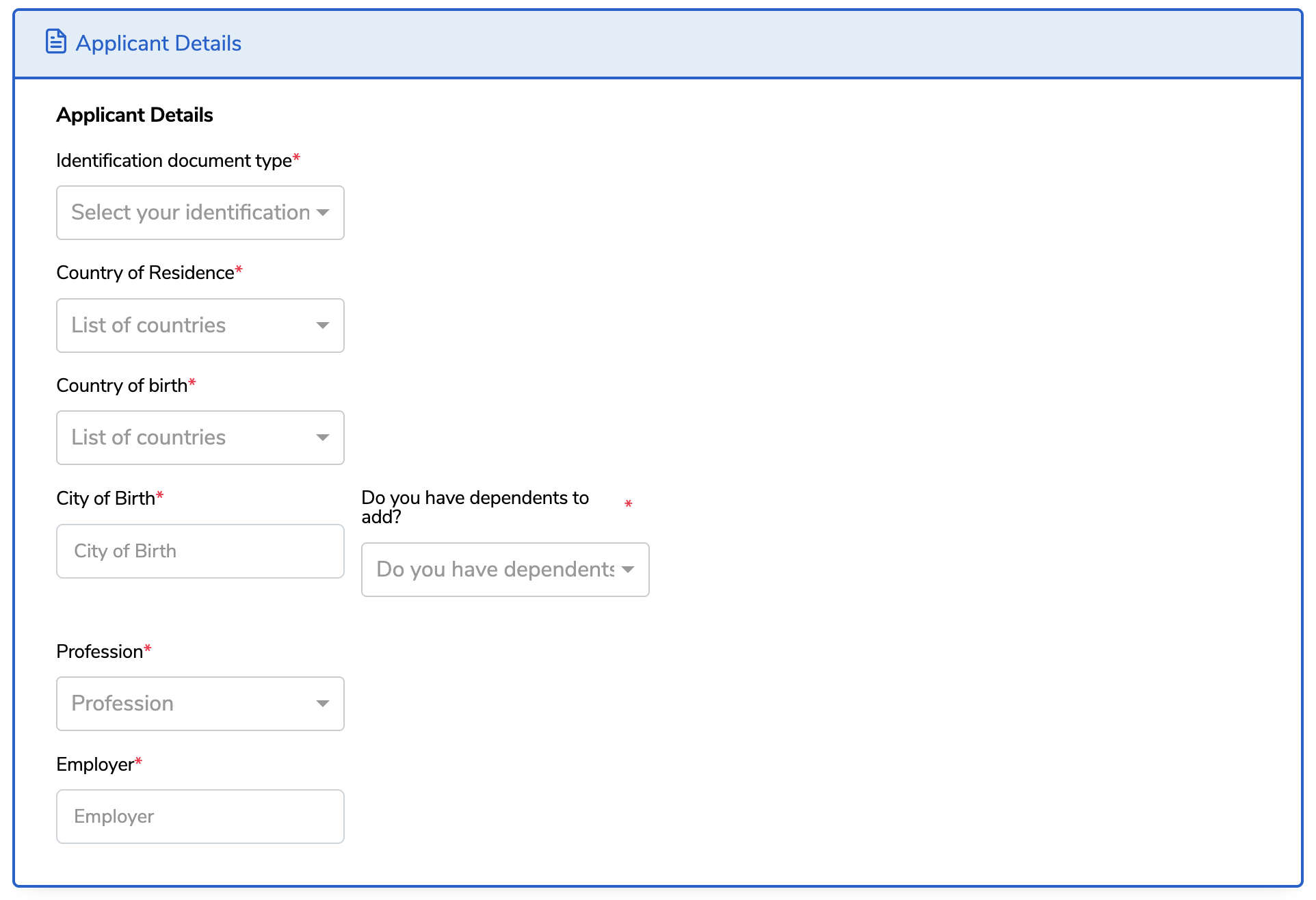The width and height of the screenshot is (1316, 900).
Task: Click the City of Birth label
Action: pyautogui.click(x=105, y=499)
